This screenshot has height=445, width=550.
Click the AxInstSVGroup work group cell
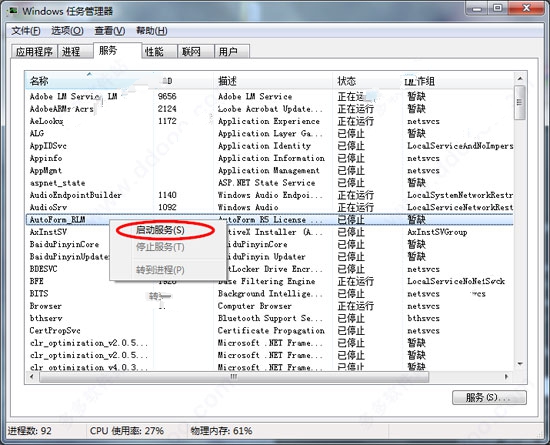437,232
